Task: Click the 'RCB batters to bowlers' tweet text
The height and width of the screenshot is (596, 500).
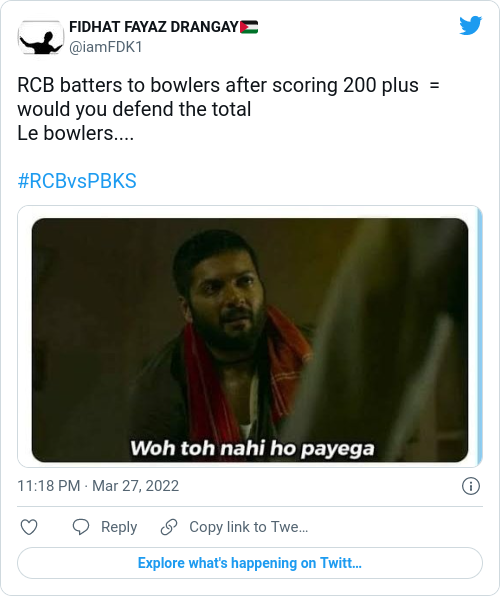Action: 229,85
